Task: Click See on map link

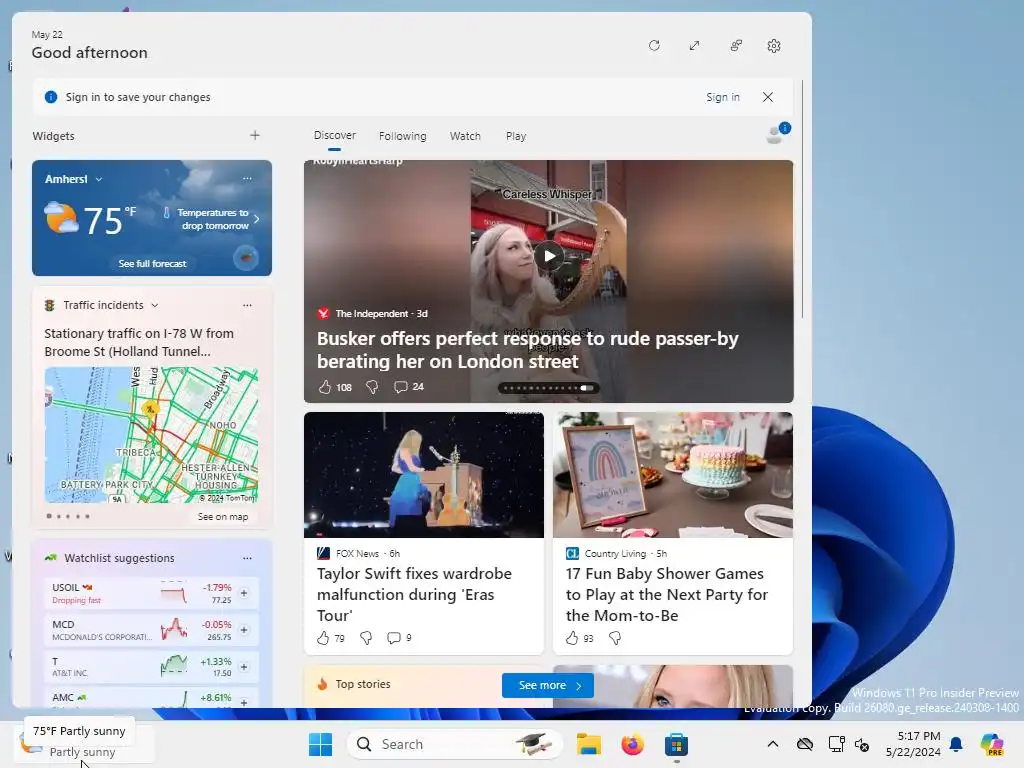Action: [223, 517]
